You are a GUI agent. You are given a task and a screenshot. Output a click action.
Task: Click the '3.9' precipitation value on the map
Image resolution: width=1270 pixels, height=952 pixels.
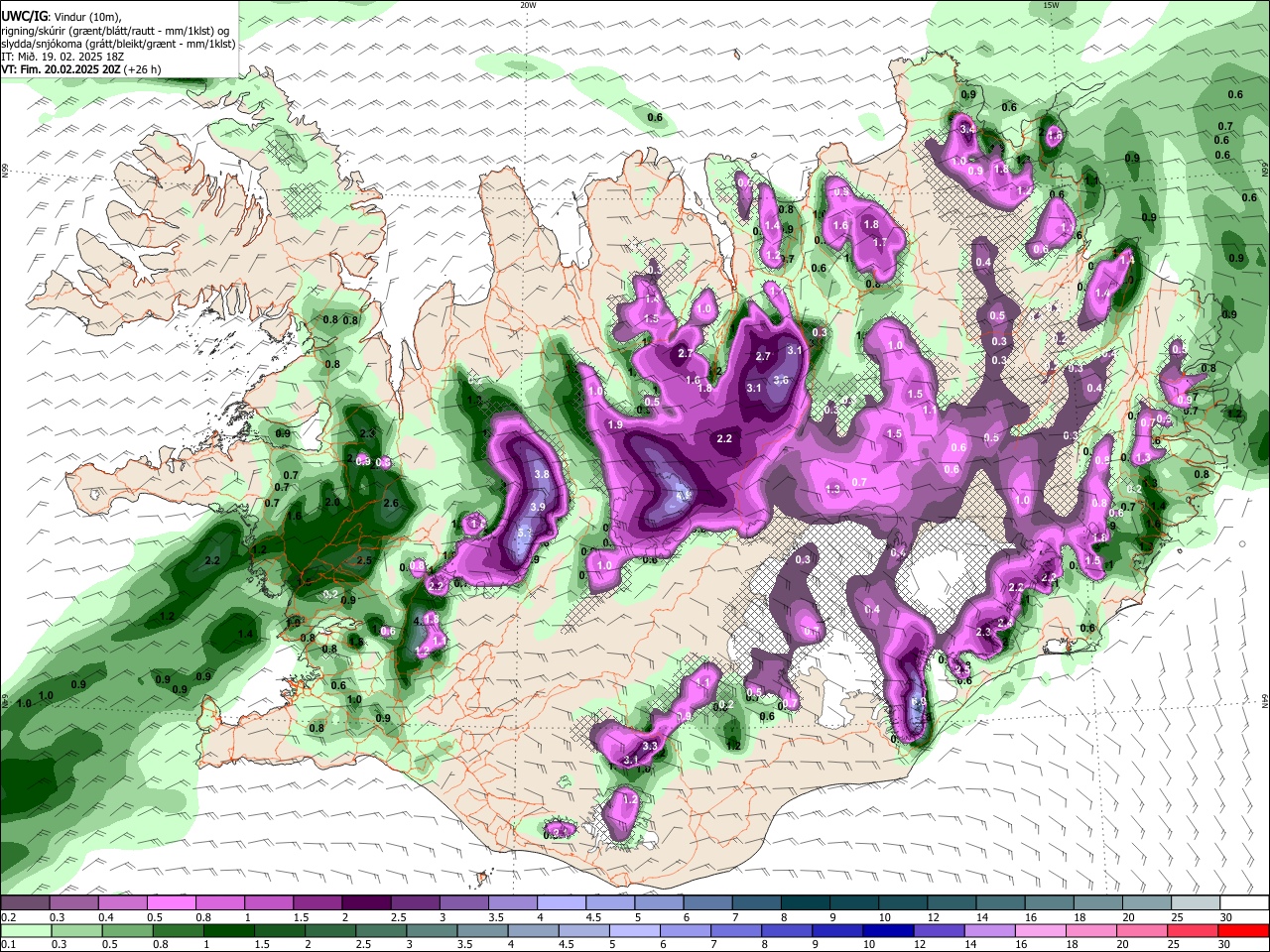coord(538,507)
